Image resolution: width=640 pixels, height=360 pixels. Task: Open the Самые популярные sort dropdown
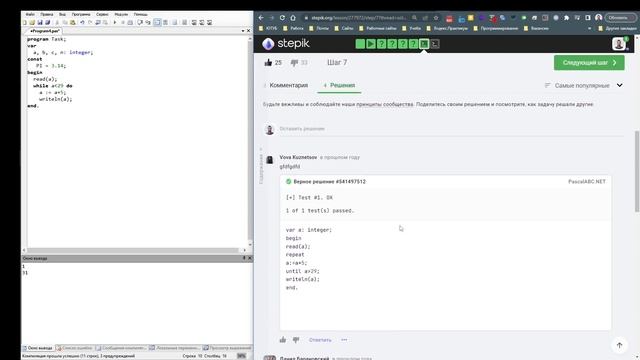(x=584, y=85)
